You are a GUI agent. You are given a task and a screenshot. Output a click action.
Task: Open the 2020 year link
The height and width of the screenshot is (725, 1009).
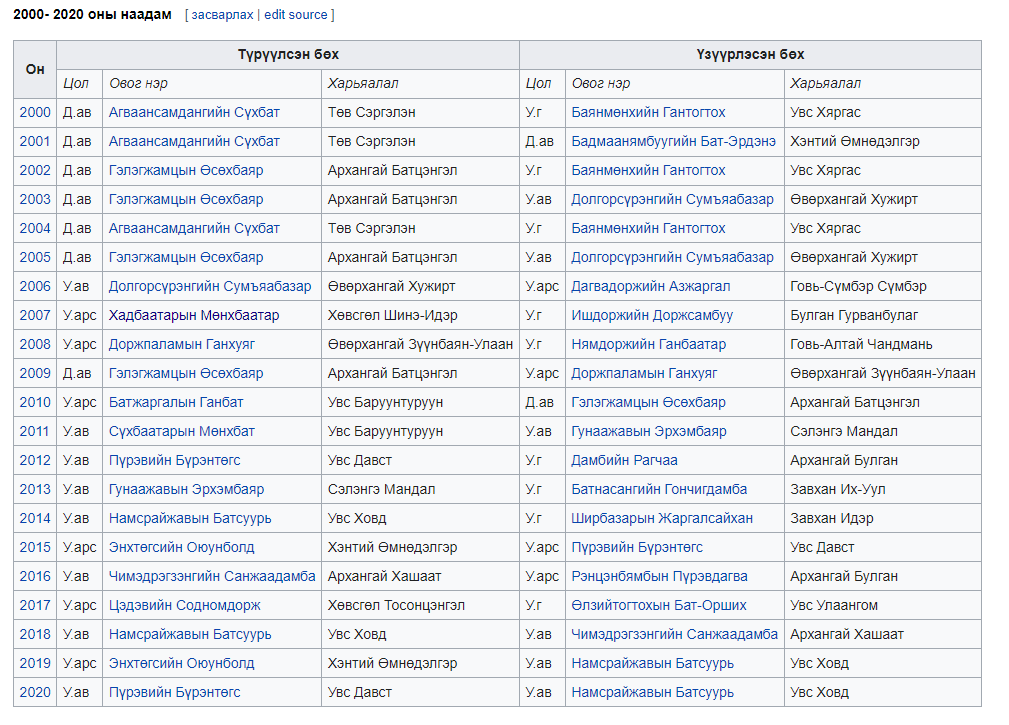coord(35,692)
